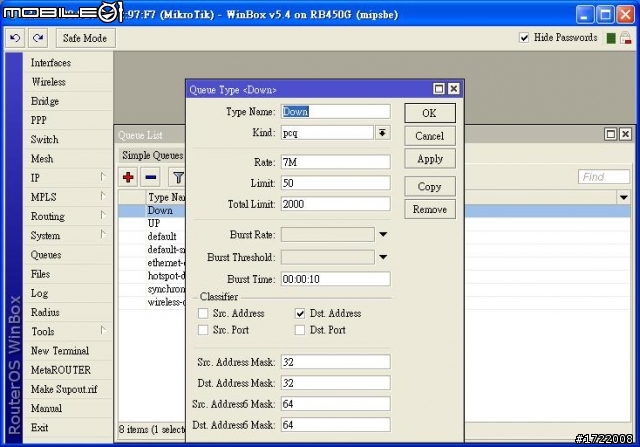Click the green status indicator square
Image resolution: width=640 pixels, height=447 pixels.
click(x=611, y=38)
